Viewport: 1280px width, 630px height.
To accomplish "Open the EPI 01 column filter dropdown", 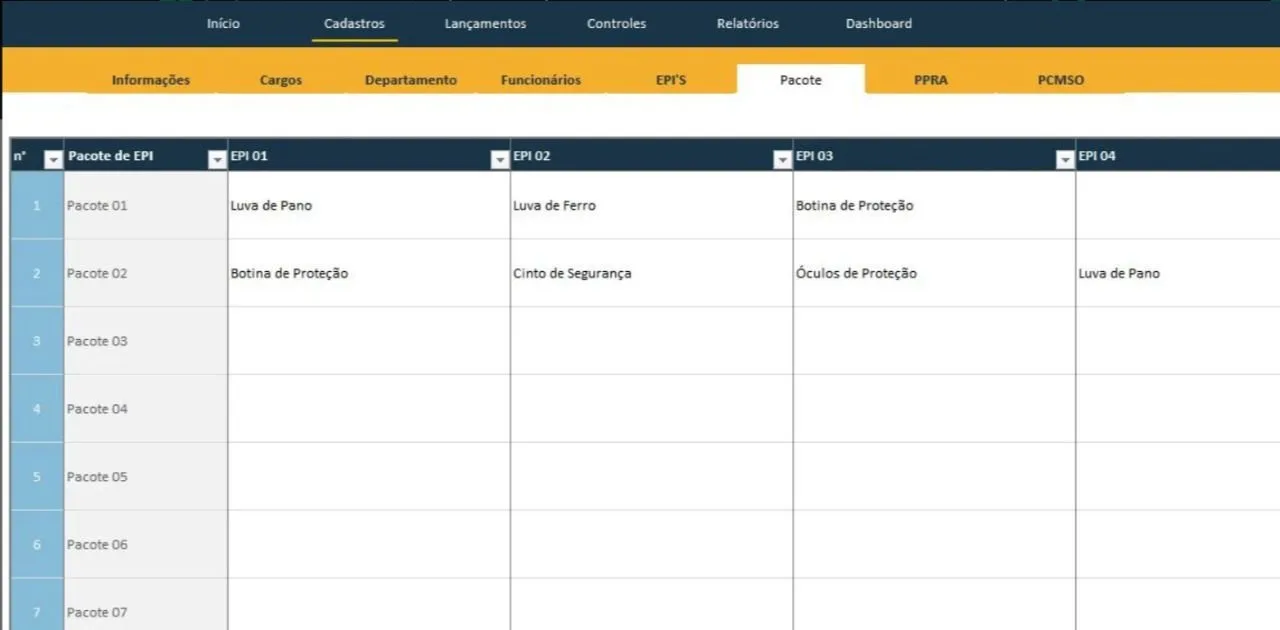I will coord(500,159).
